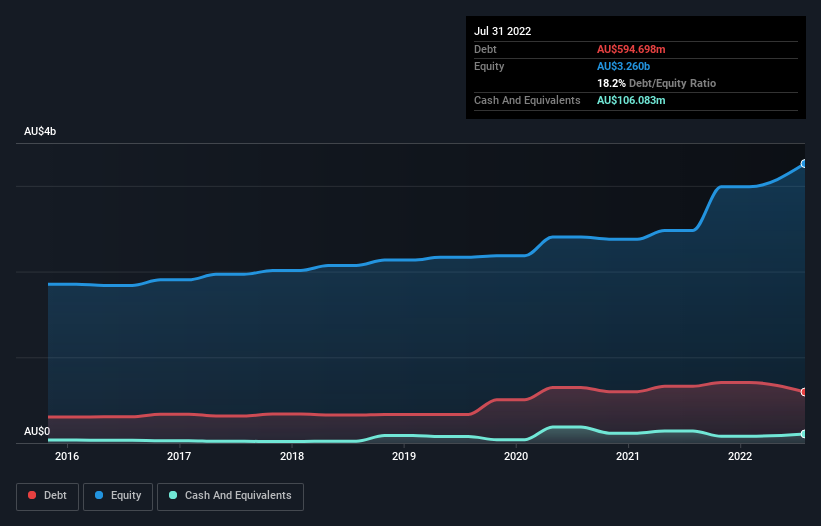Click the AU$3.260b equity value
Image resolution: width=821 pixels, height=526 pixels.
(x=623, y=66)
